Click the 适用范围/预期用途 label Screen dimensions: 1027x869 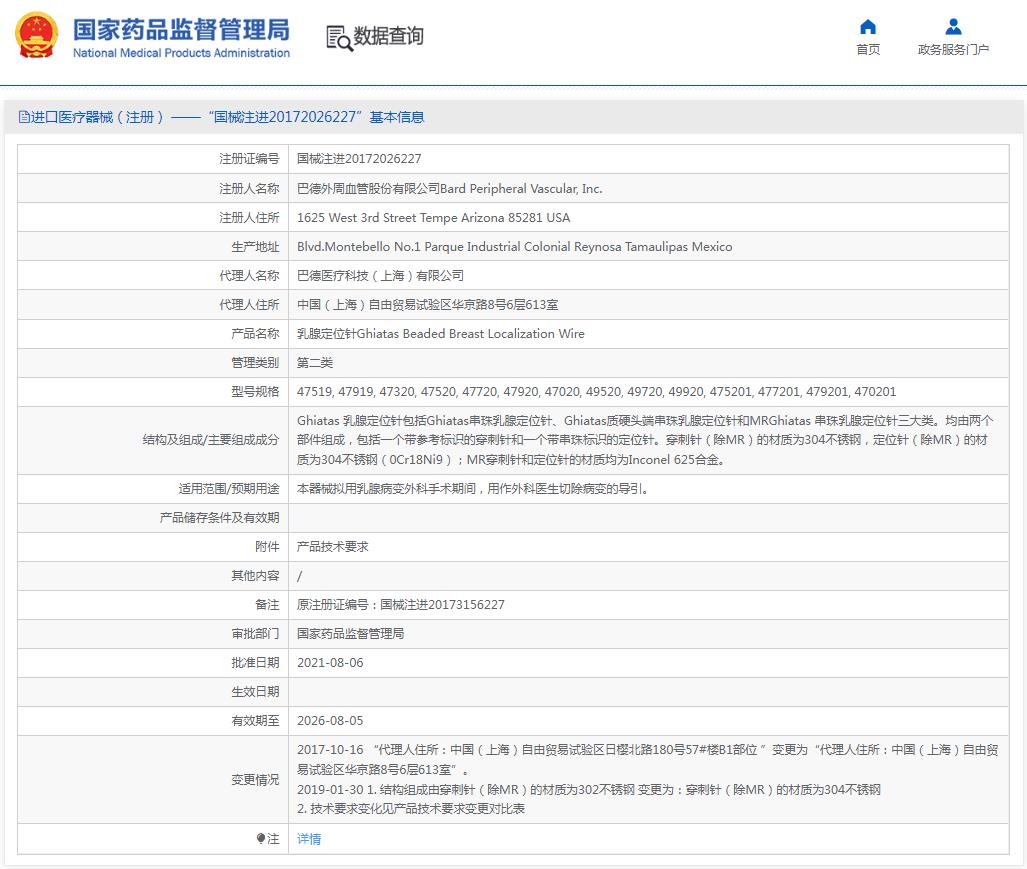[x=229, y=489]
